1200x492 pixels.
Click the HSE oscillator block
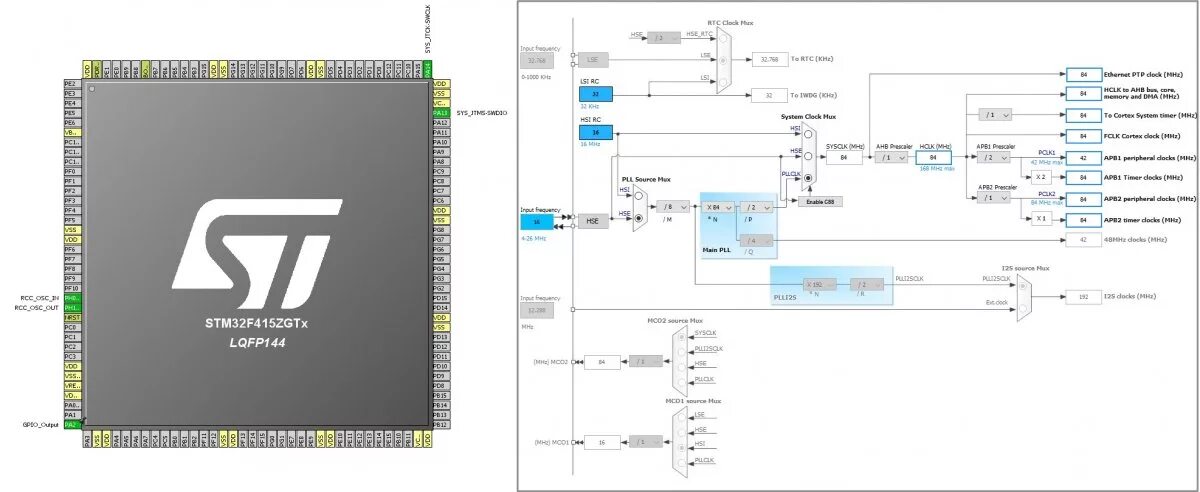pyautogui.click(x=592, y=221)
